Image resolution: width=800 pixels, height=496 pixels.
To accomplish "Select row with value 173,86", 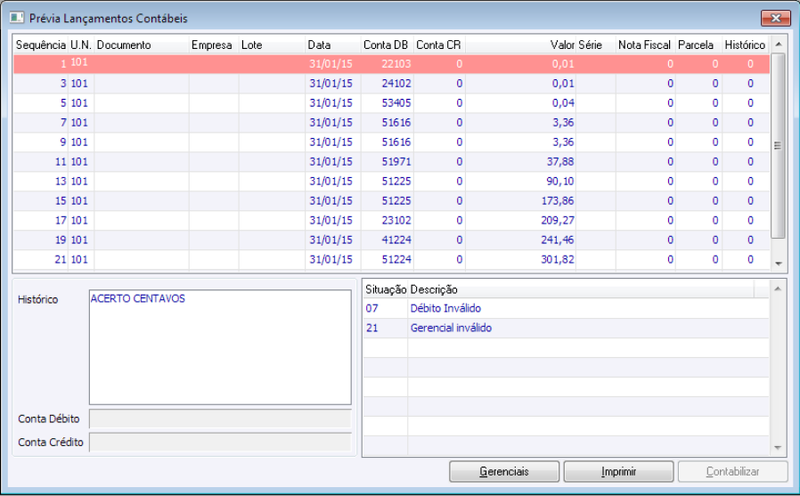I will 391,201.
